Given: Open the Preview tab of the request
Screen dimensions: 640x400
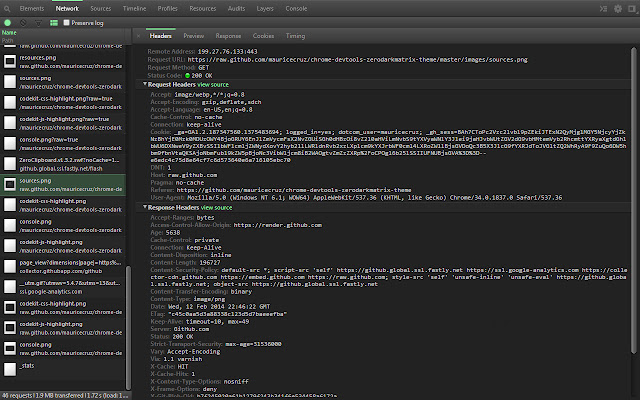Looking at the screenshot, I should (x=194, y=34).
